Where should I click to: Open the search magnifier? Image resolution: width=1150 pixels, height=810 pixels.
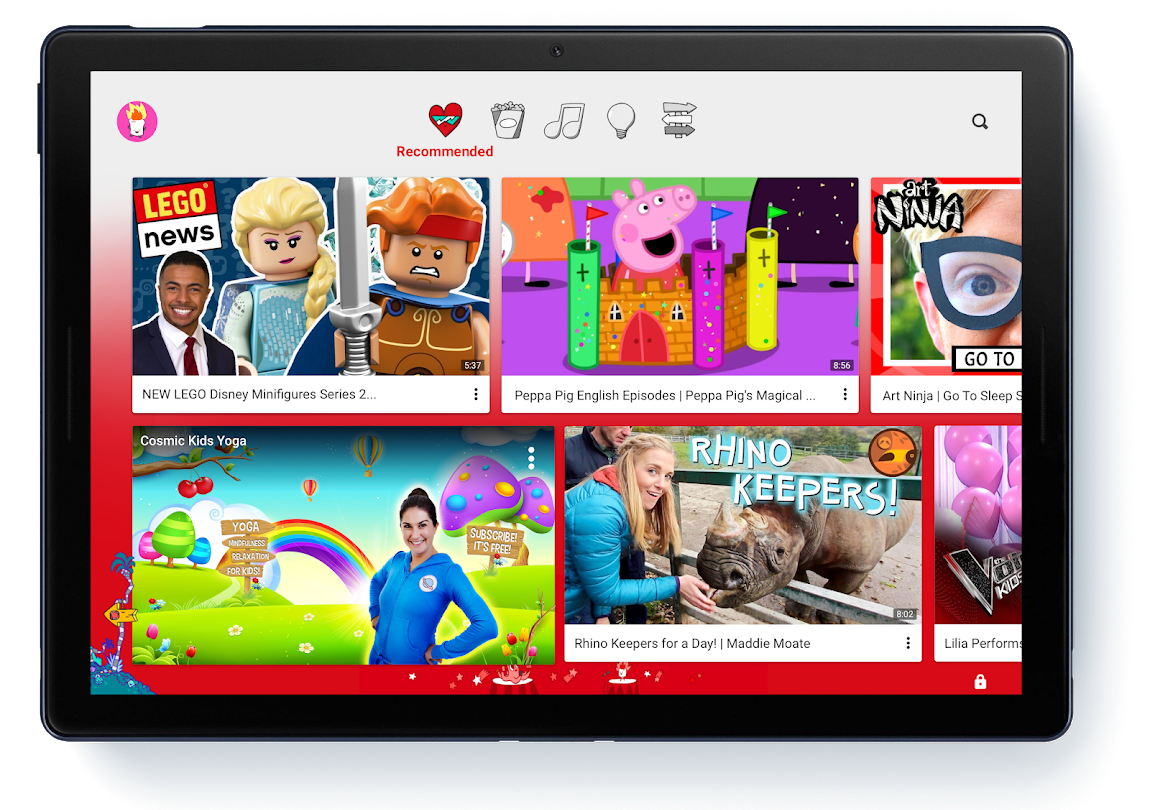(x=980, y=121)
